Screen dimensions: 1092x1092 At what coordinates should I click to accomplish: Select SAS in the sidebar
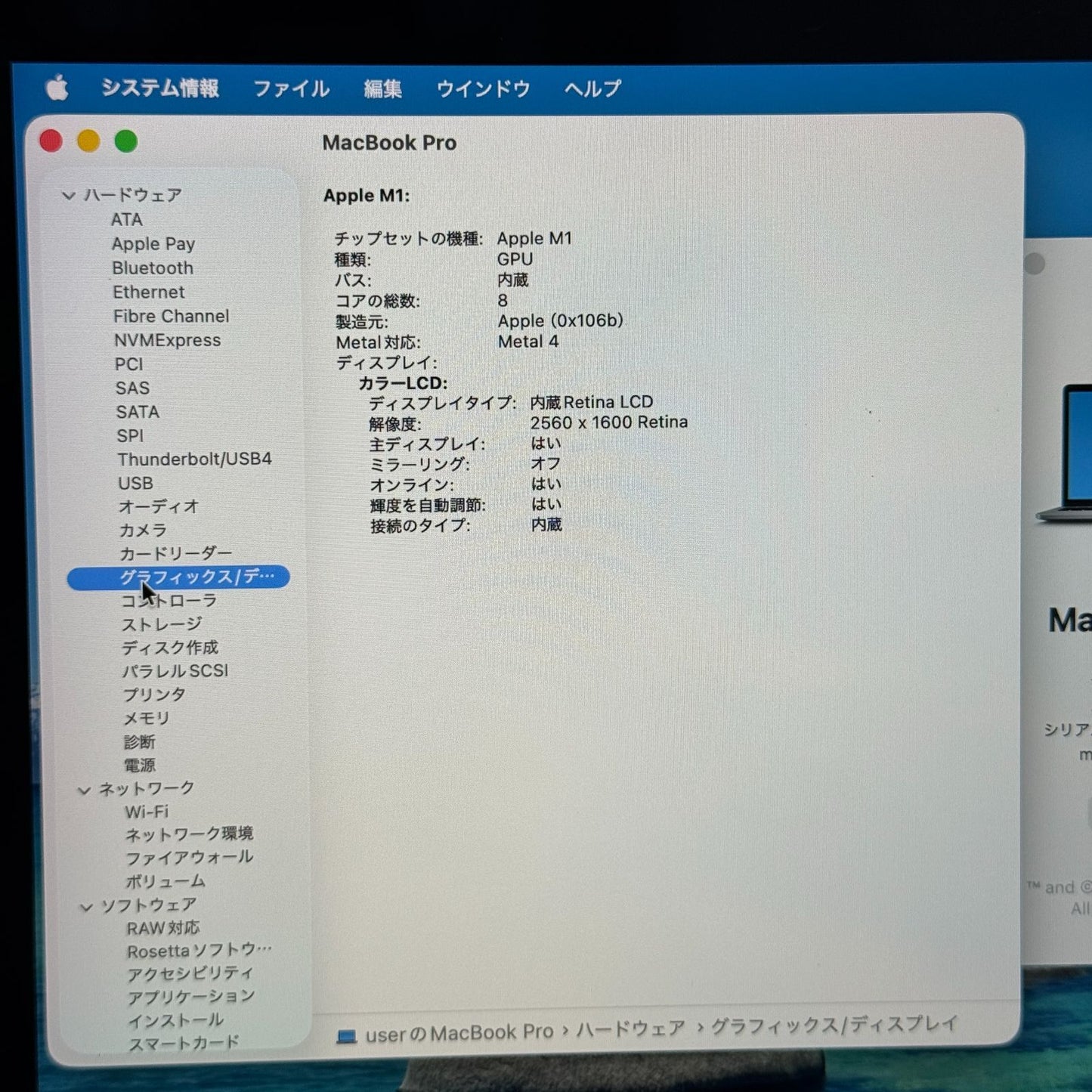133,388
